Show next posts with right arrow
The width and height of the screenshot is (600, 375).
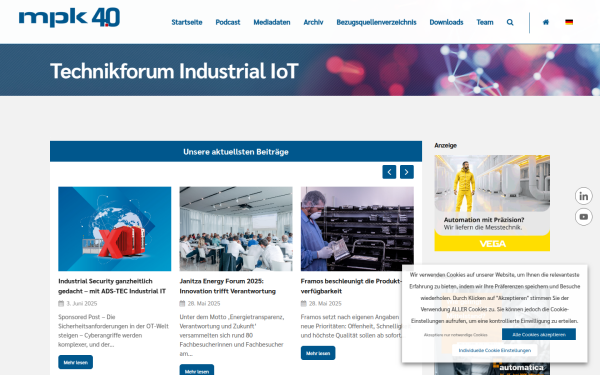pyautogui.click(x=407, y=172)
